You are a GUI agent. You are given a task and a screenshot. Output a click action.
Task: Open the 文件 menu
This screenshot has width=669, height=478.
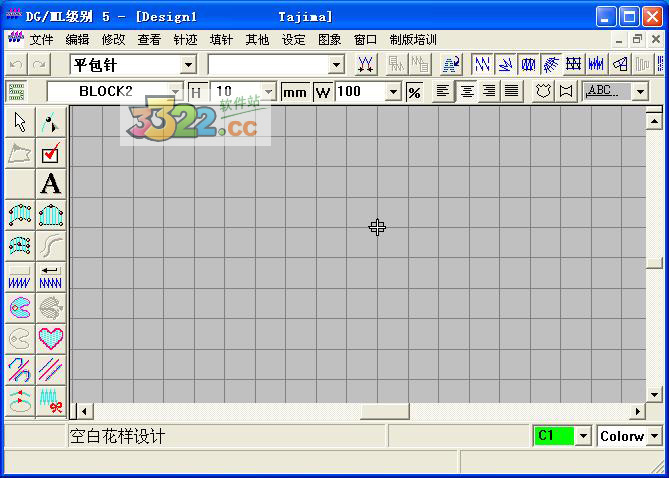pyautogui.click(x=41, y=40)
